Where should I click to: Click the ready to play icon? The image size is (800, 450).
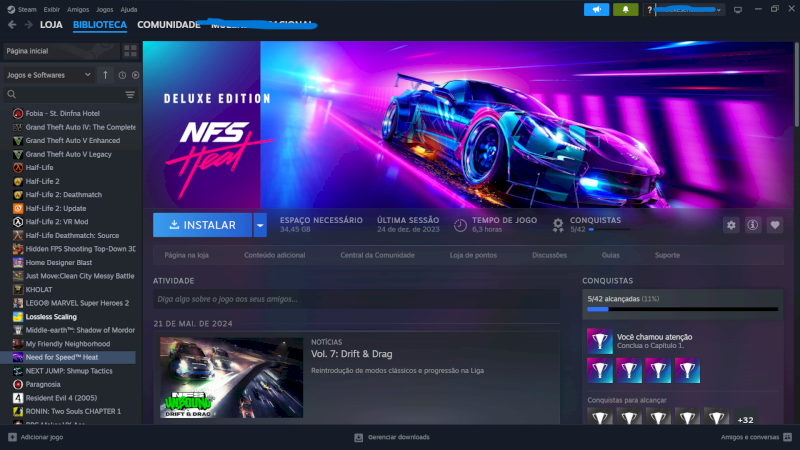click(135, 75)
